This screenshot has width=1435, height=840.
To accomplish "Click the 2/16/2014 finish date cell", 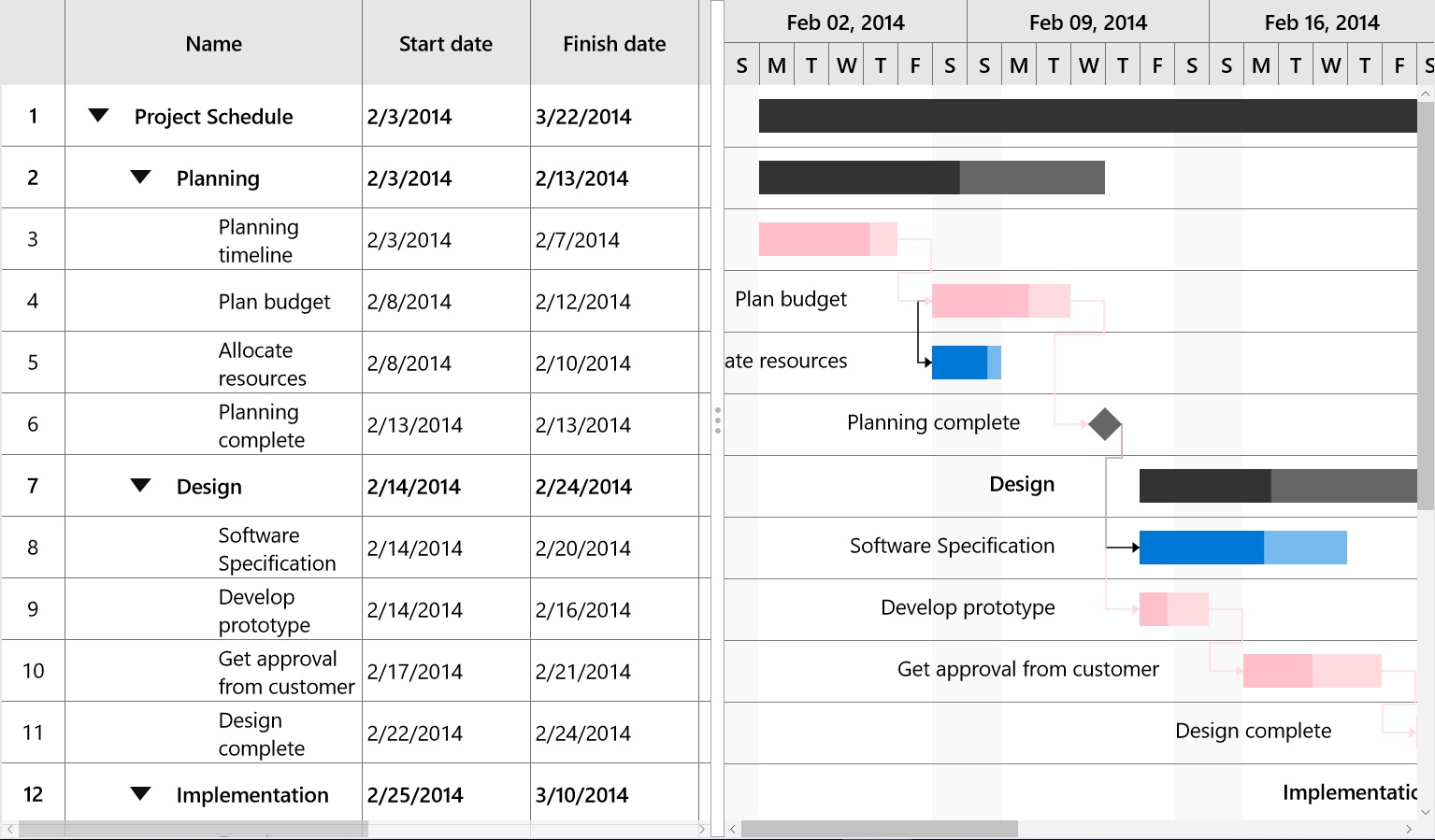I will pos(614,609).
